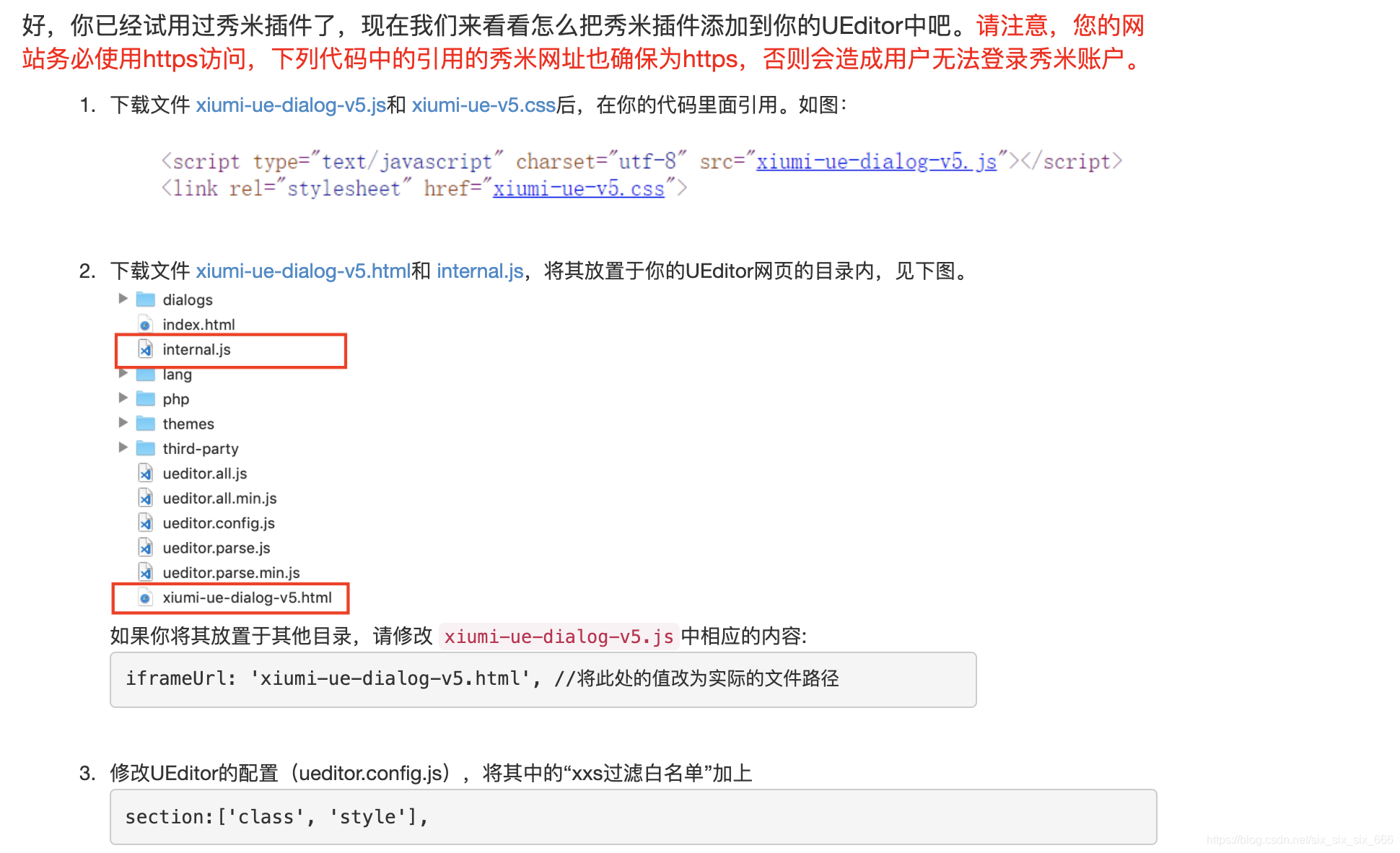Click the themes folder icon
The height and width of the screenshot is (853, 1400).
[146, 424]
